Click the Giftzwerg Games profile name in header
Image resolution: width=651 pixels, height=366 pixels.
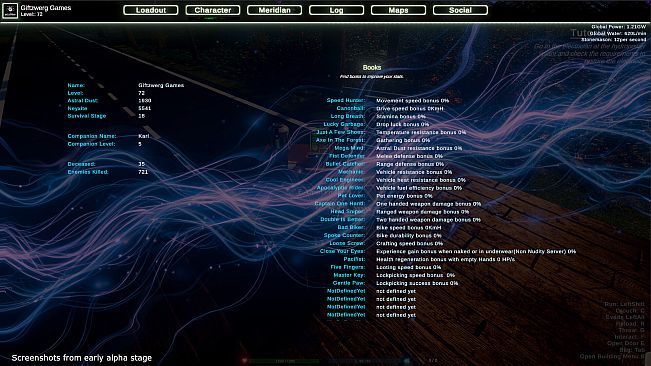click(46, 7)
